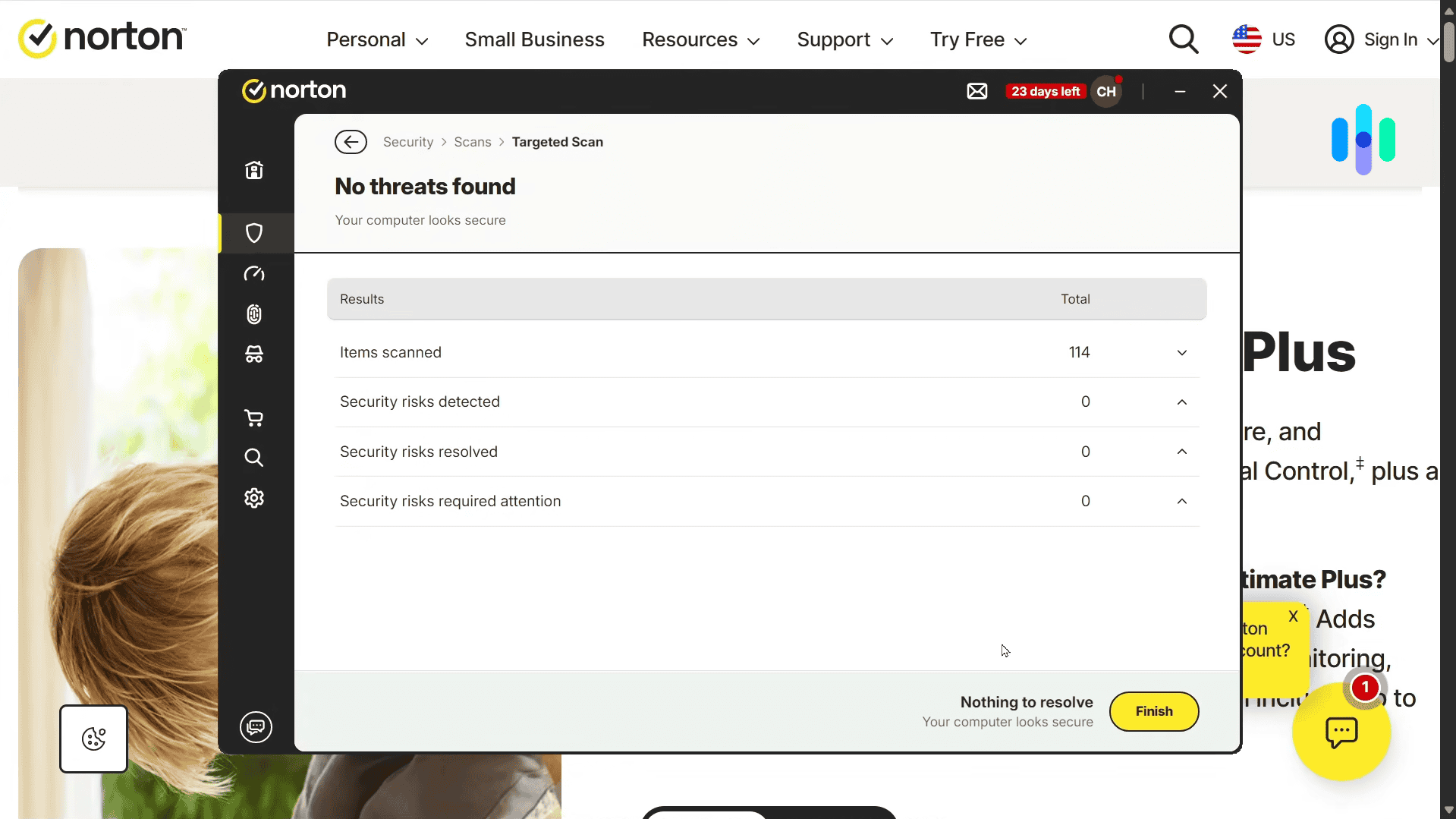Open the Resources dropdown menu
Screen dimensions: 1456x819
point(700,39)
